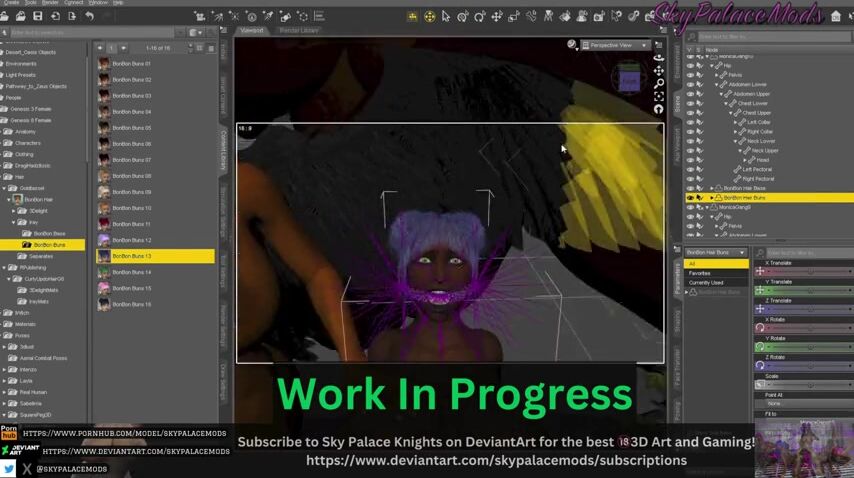854x478 pixels.
Task: Click the viewport Pan arrows control
Action: tap(659, 70)
